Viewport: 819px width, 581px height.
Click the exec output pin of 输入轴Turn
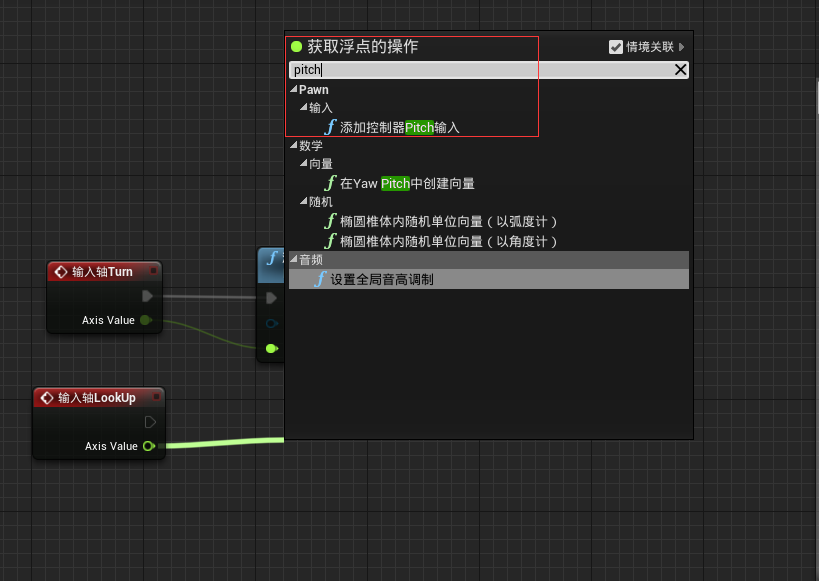[x=147, y=296]
